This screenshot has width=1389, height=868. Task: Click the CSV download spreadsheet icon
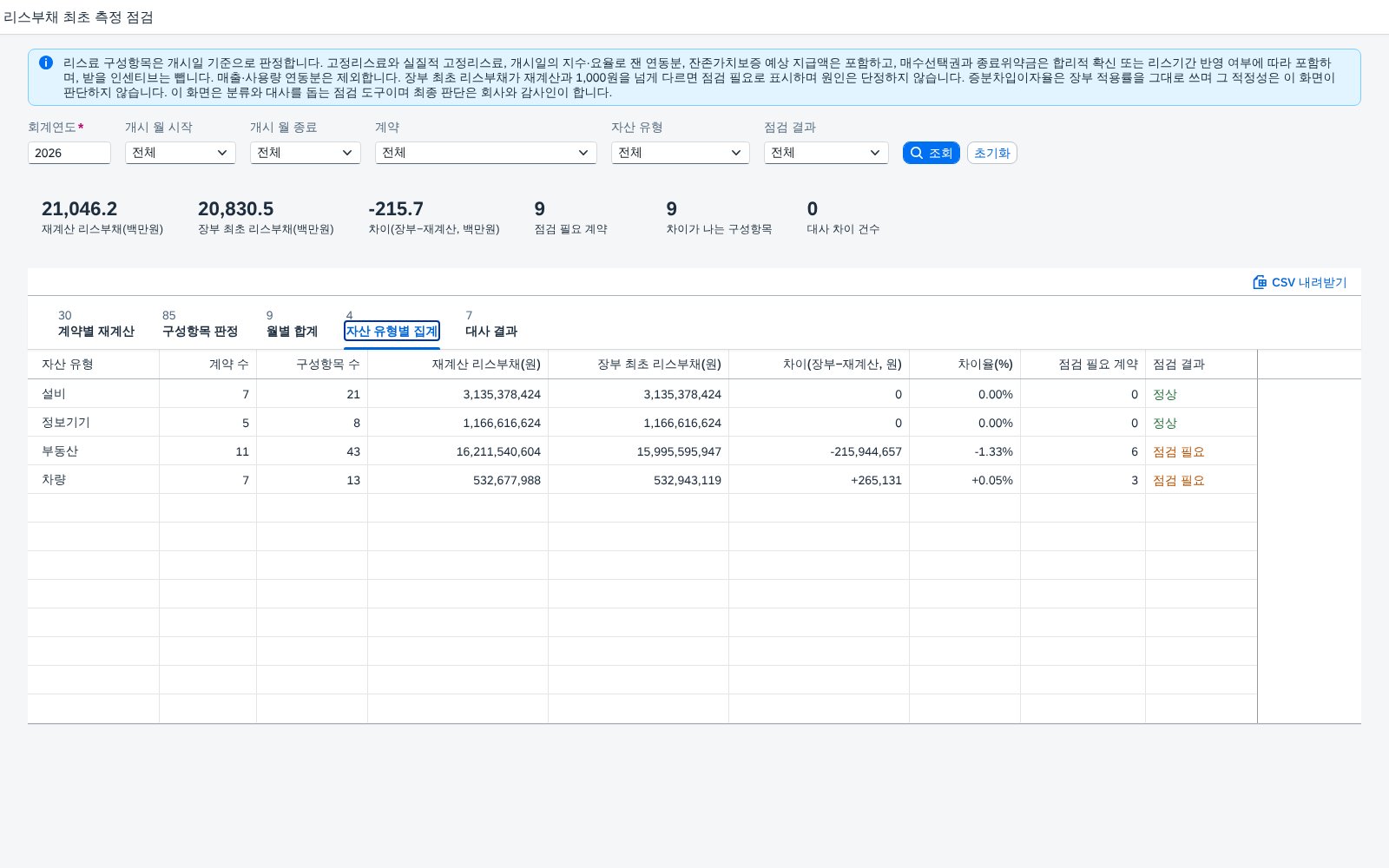pyautogui.click(x=1260, y=282)
